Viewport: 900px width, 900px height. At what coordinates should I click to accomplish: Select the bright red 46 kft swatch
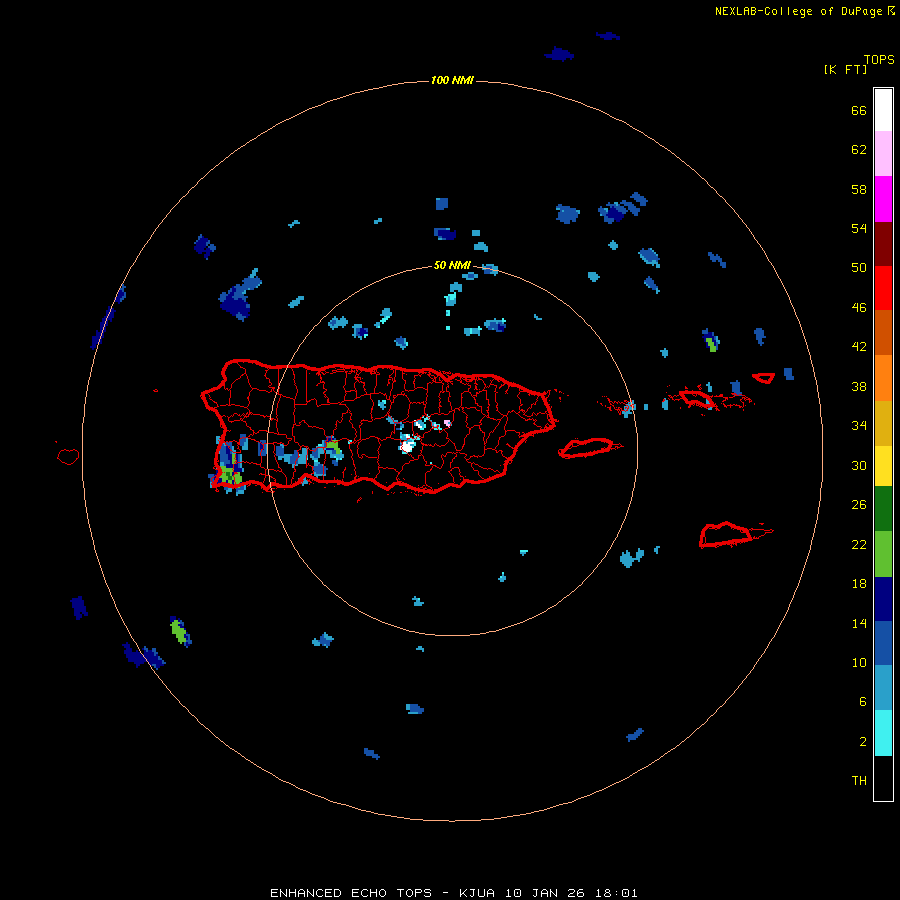pyautogui.click(x=883, y=288)
